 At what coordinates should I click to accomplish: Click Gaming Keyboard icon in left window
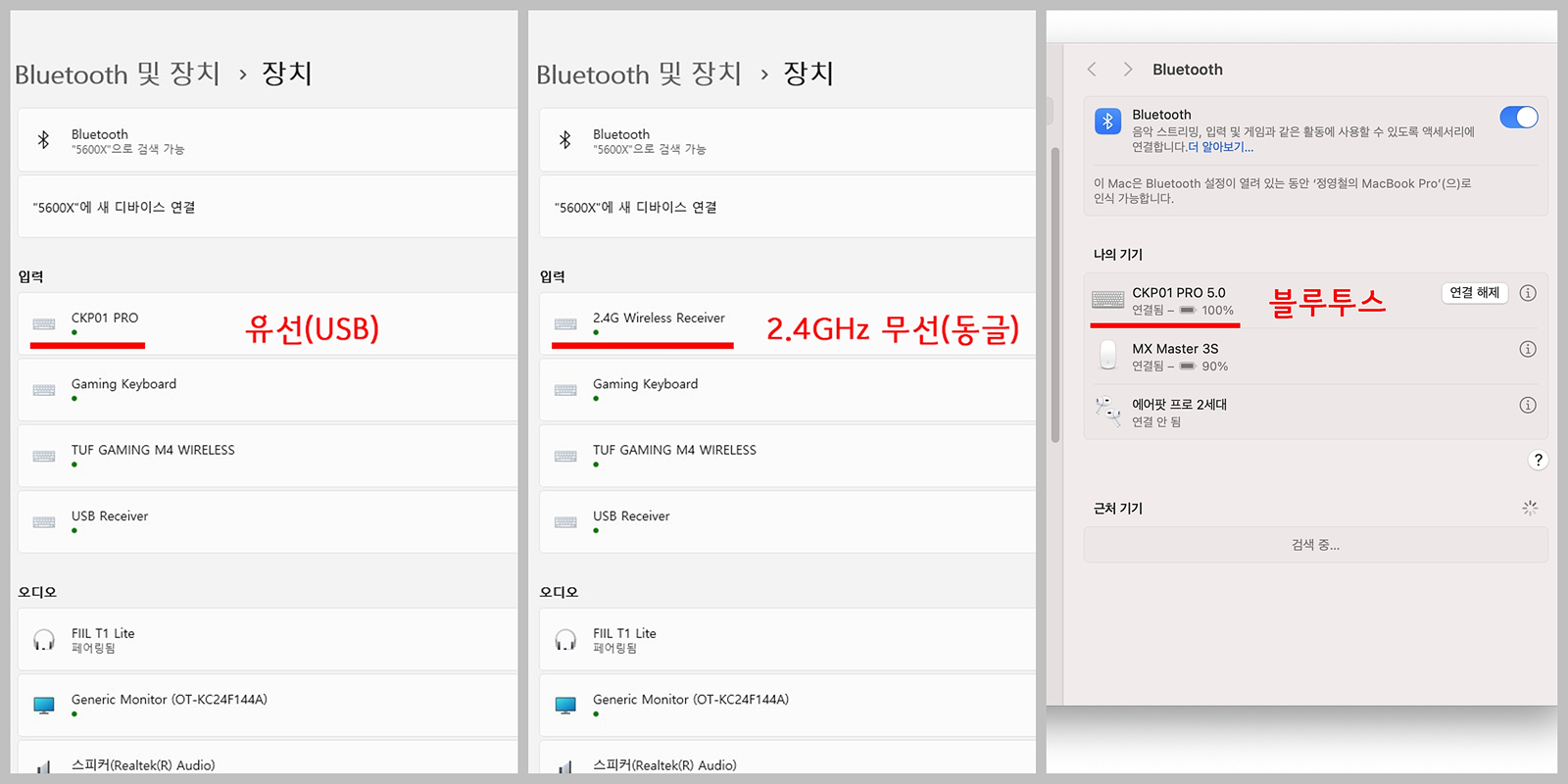(x=44, y=390)
